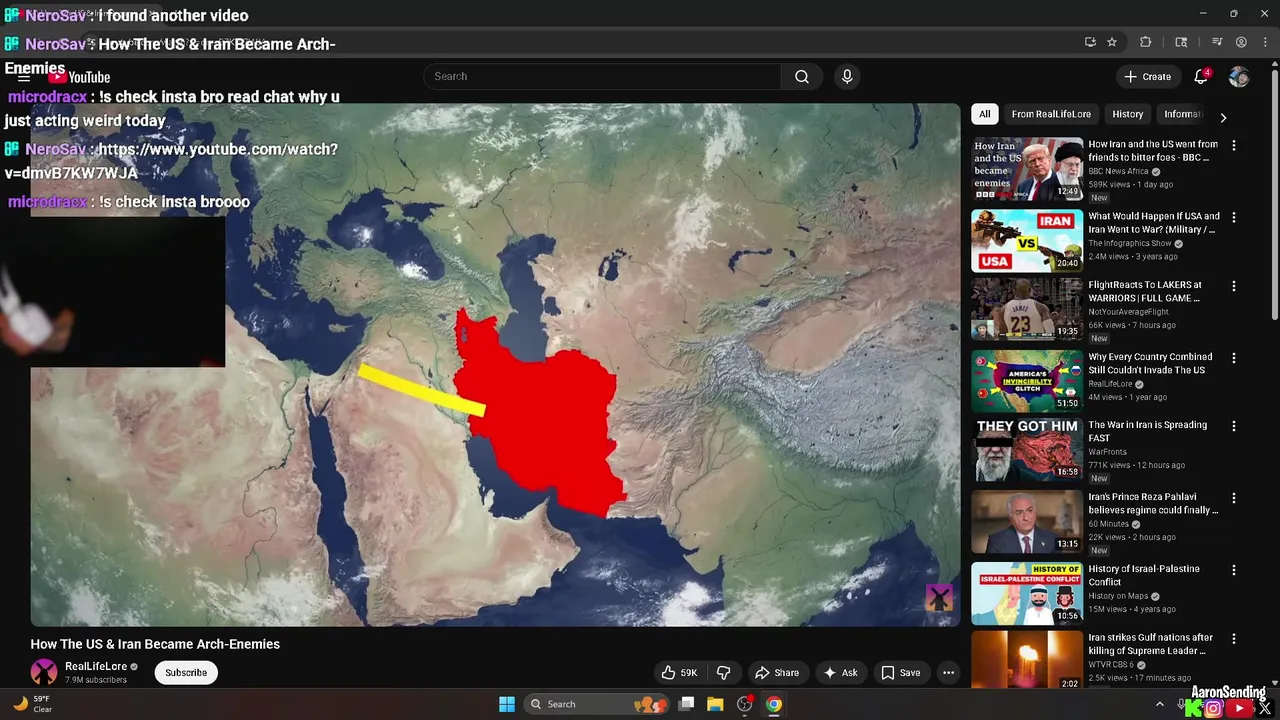Image resolution: width=1280 pixels, height=720 pixels.
Task: Open options for Israel-Palestine history video
Action: point(1233,570)
